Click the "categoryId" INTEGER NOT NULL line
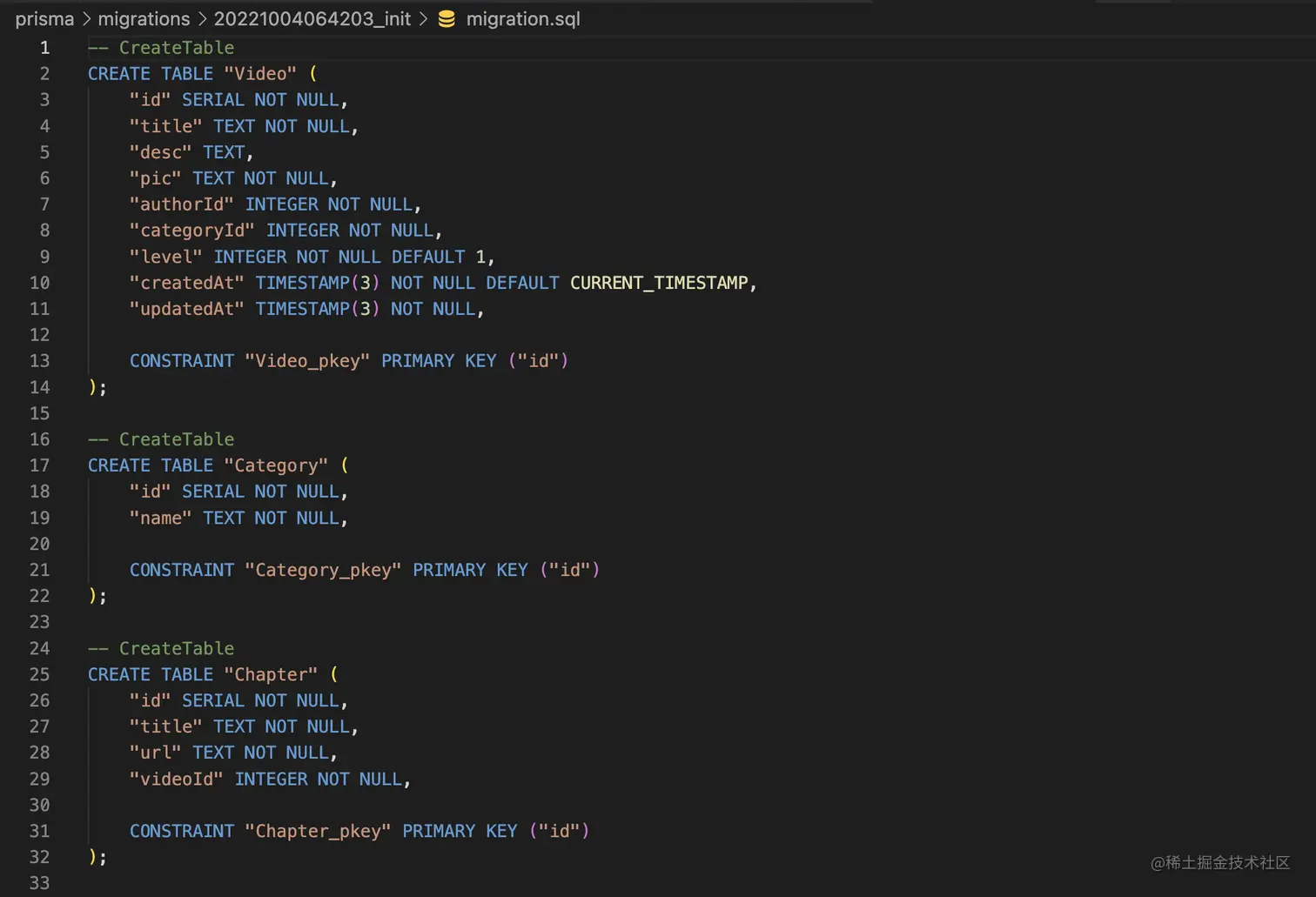 click(285, 231)
